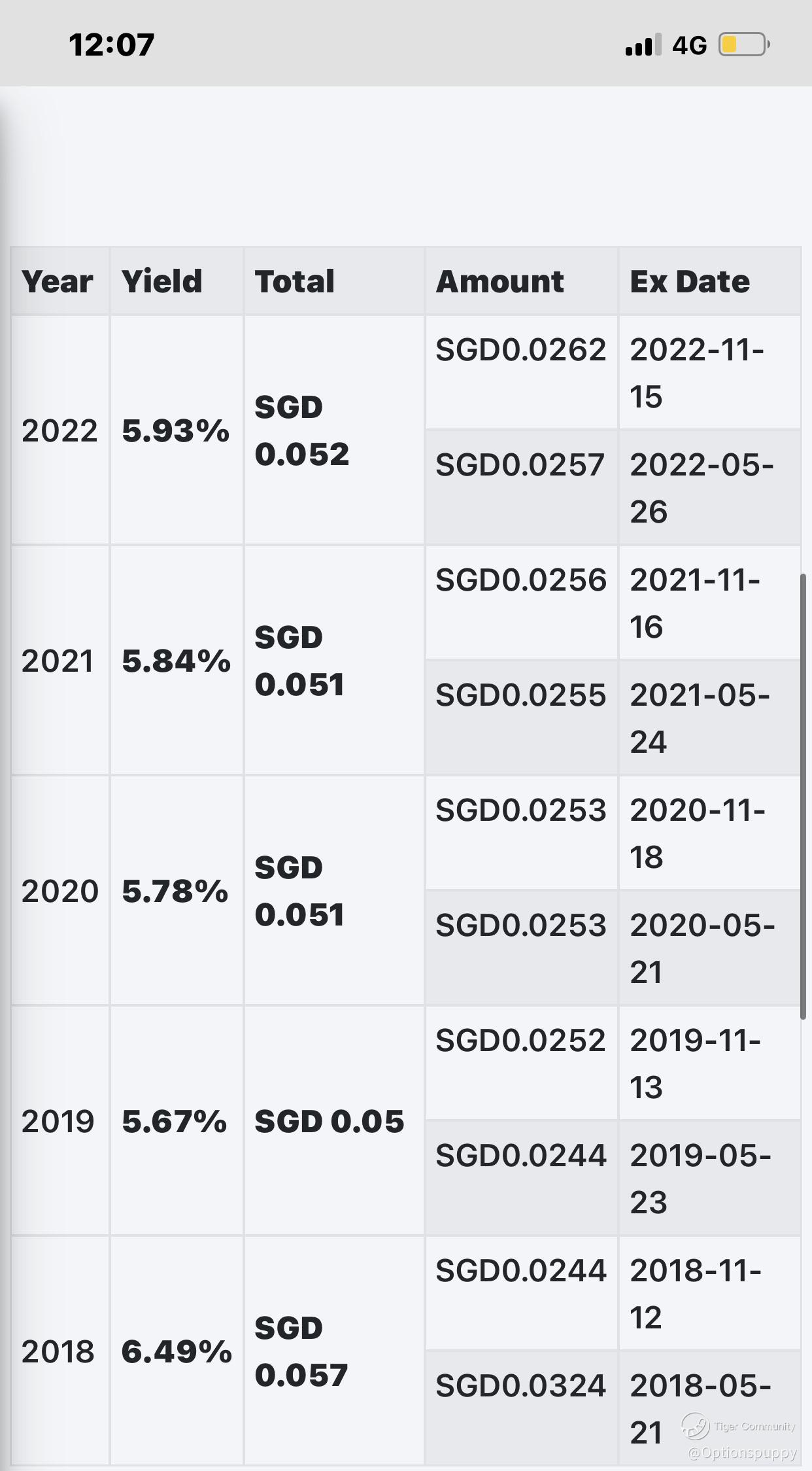Tap the 4G network indicator
This screenshot has height=1471, width=812.
click(689, 45)
